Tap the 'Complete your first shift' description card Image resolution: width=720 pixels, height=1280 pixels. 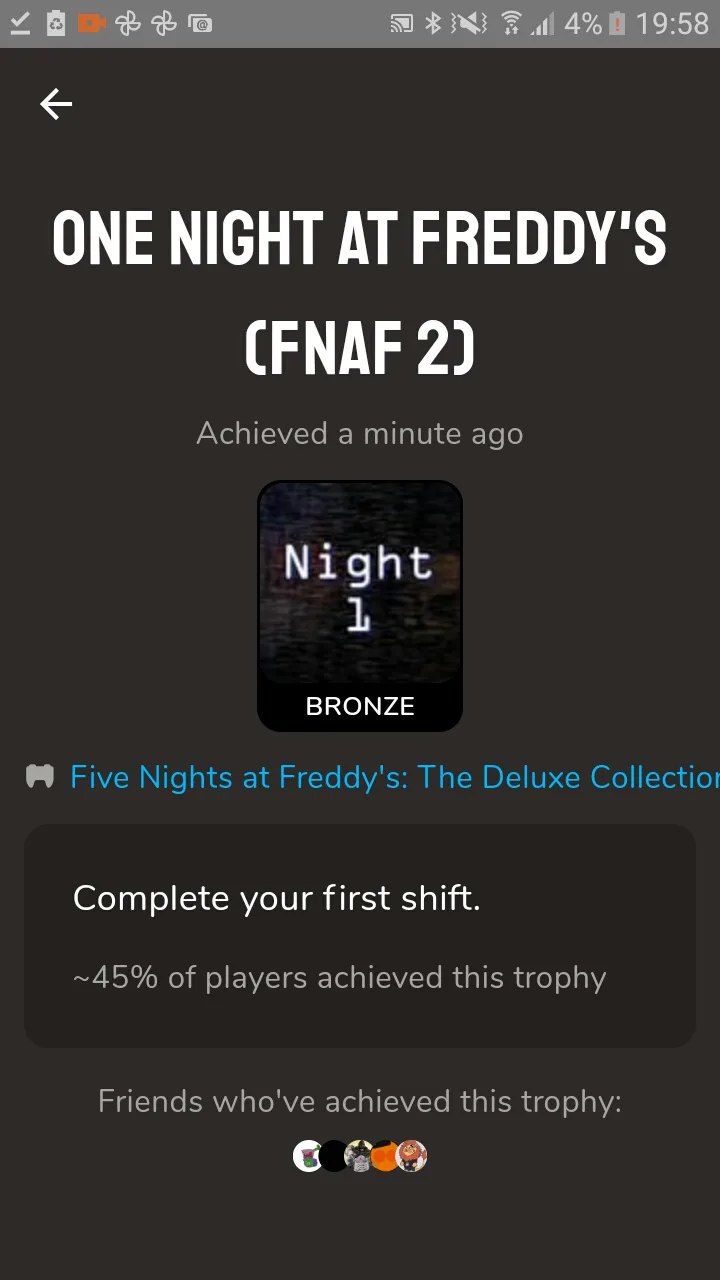[360, 935]
